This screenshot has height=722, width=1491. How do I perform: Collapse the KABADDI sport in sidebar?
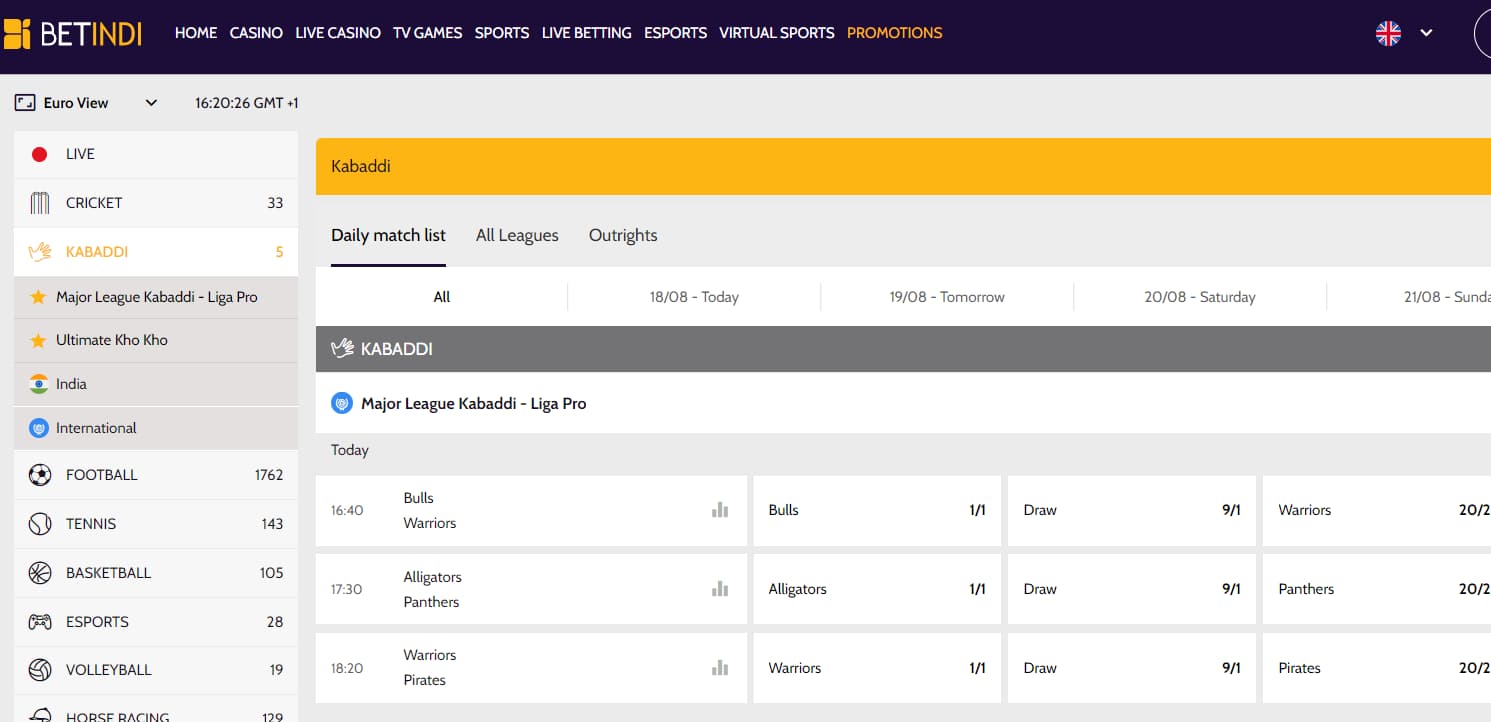[x=156, y=252]
